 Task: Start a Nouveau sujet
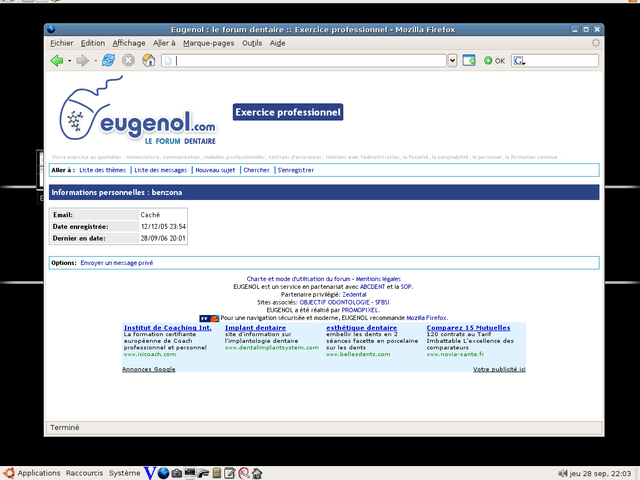coord(215,170)
